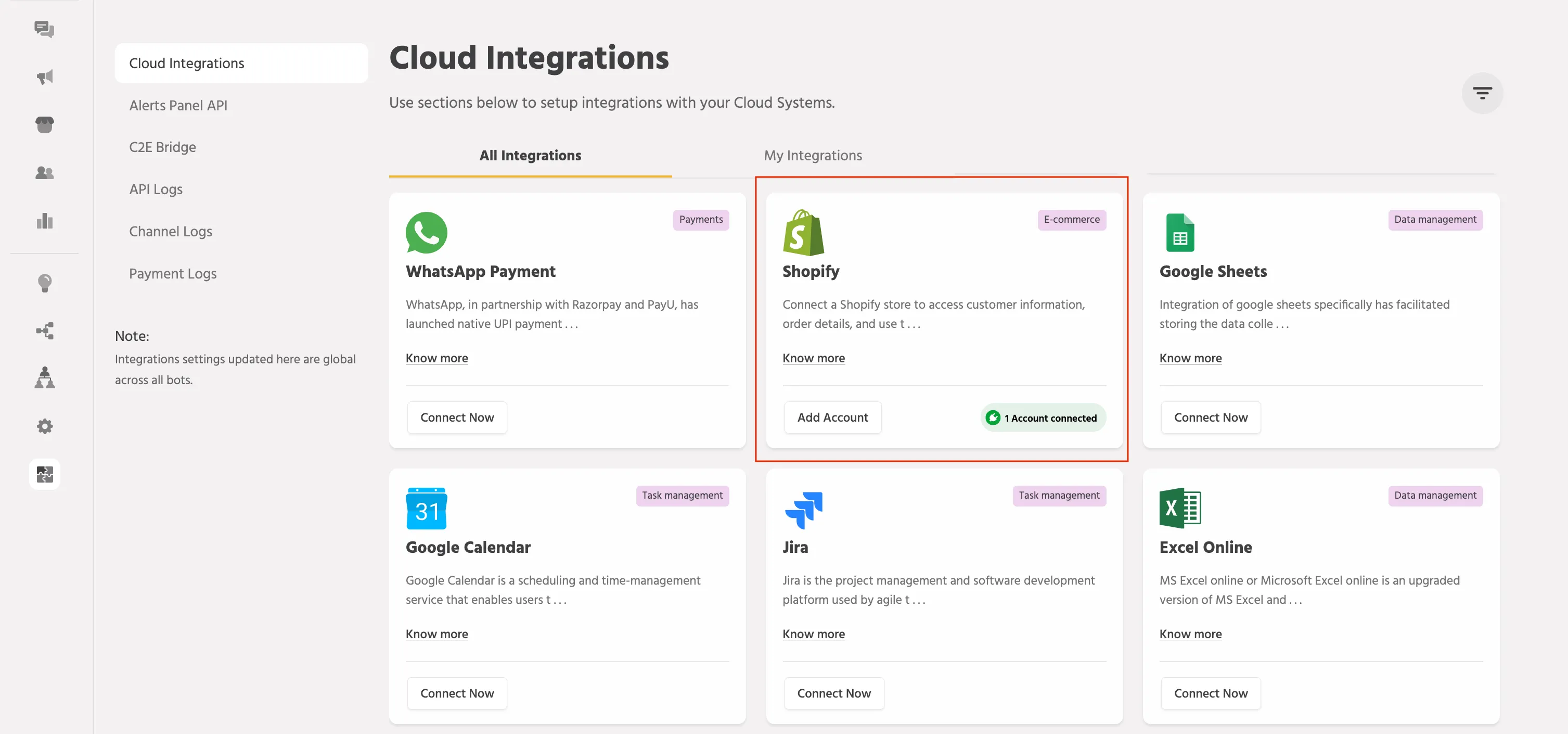Screen dimensions: 1568x734
Task: Open the agent hierarchy icon in sidebar
Action: pos(44,377)
